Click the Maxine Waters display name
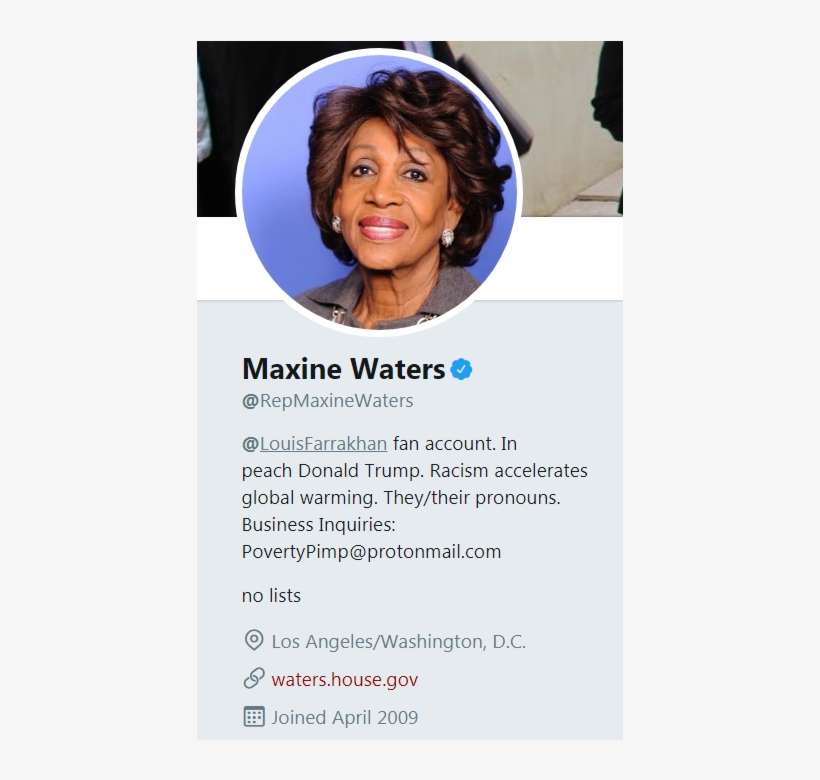Screen dimensions: 820x780 point(344,369)
